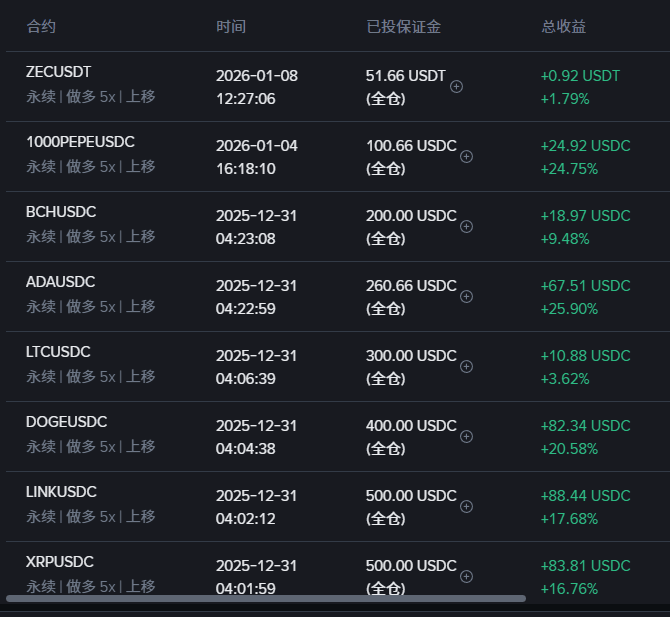Image resolution: width=670 pixels, height=617 pixels.
Task: Increase margin using XRPUSDC plus icon
Action: pos(466,577)
